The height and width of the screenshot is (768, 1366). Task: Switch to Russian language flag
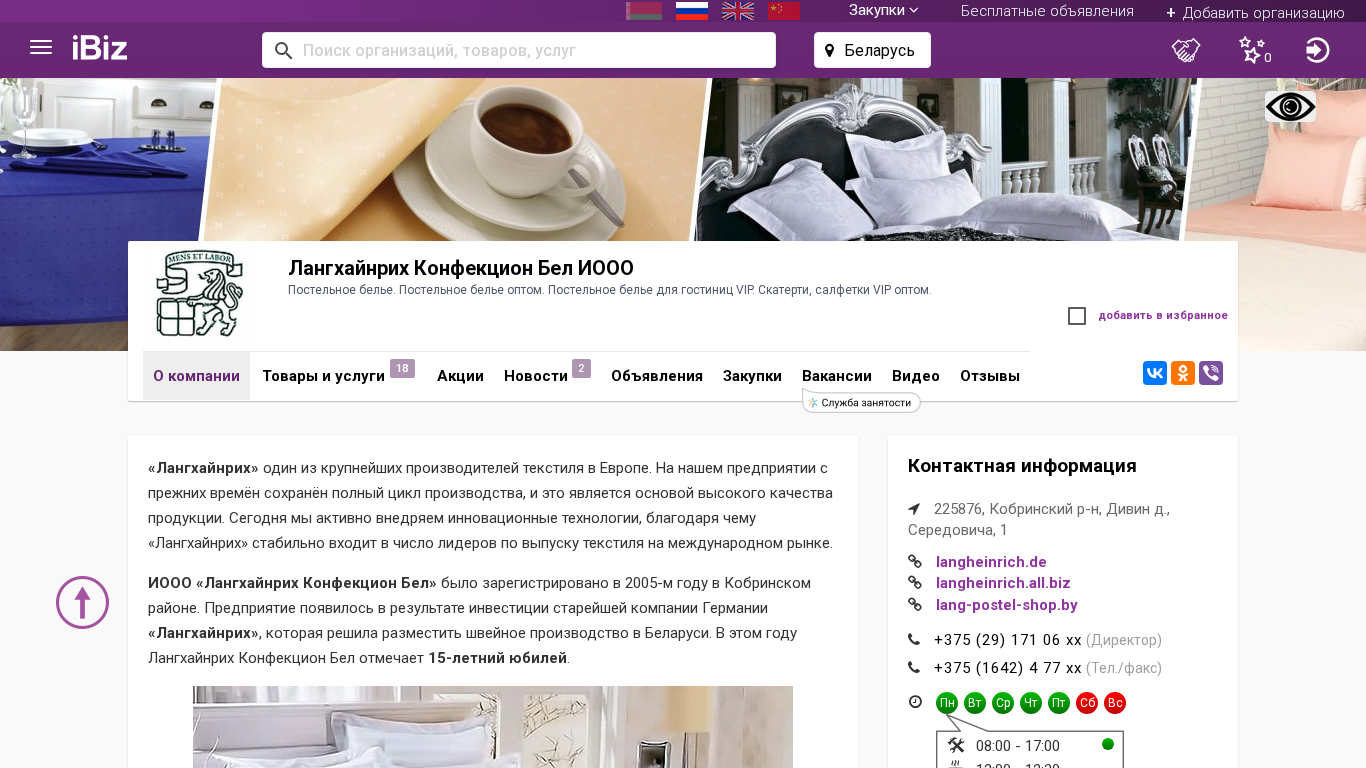[x=692, y=11]
